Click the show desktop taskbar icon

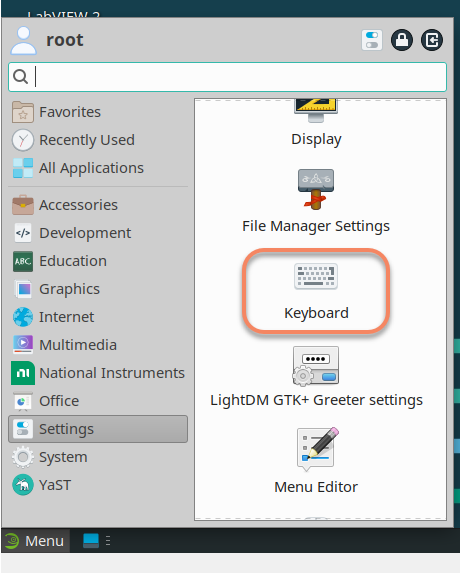[x=91, y=540]
